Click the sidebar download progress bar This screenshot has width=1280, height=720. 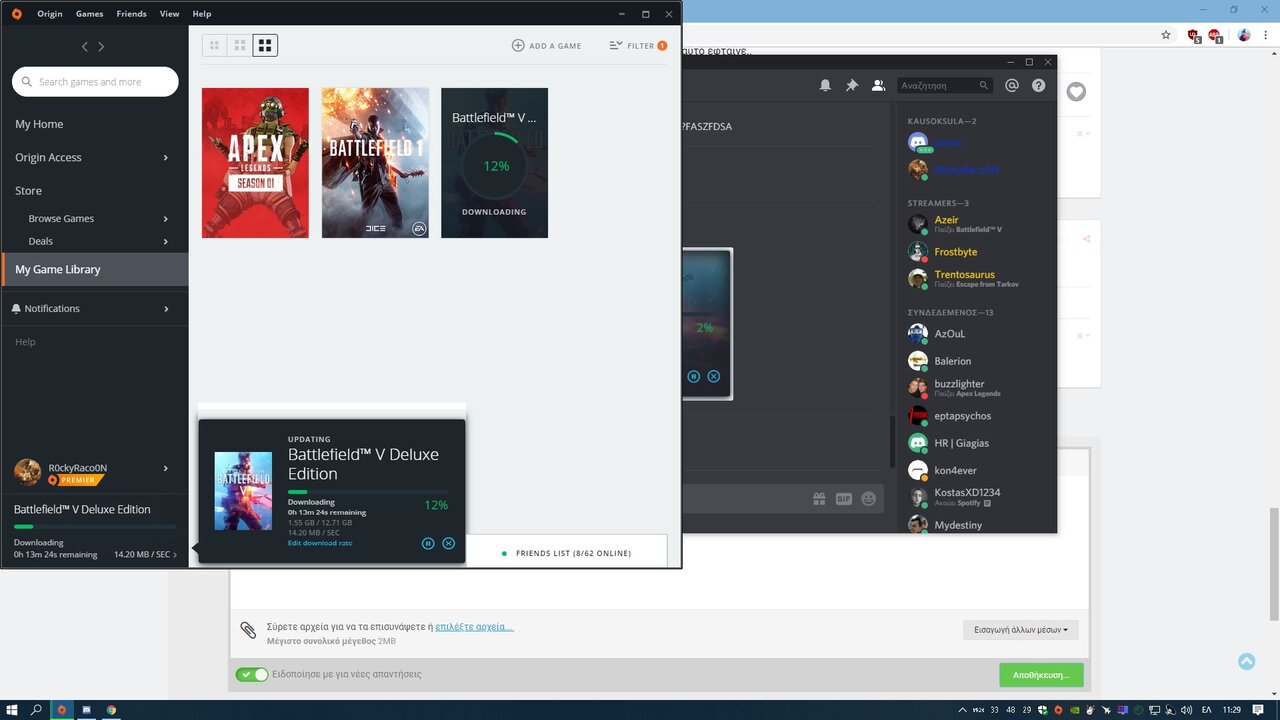coord(95,527)
